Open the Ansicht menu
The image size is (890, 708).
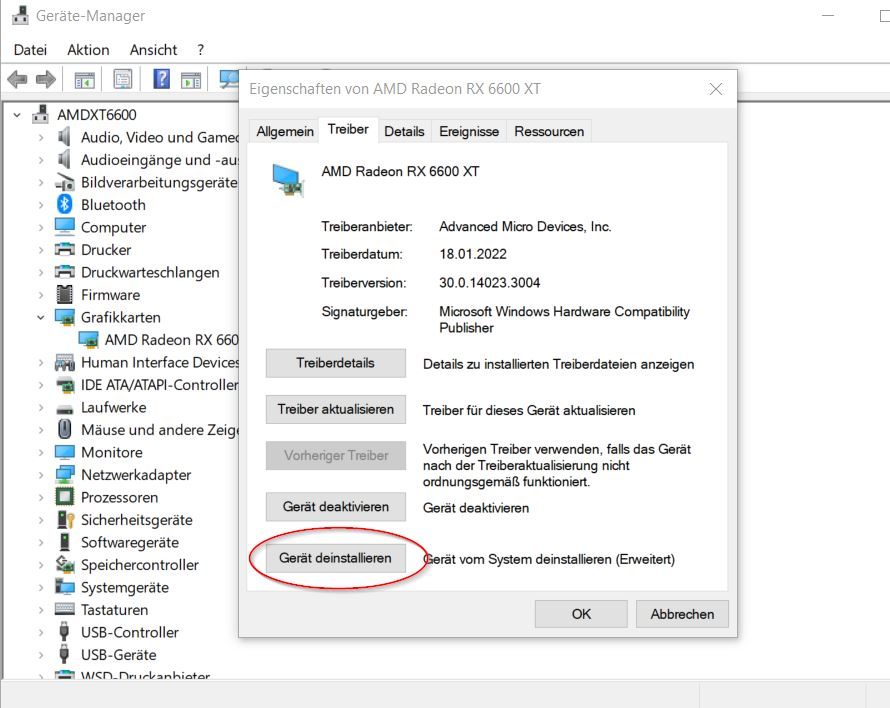[153, 50]
